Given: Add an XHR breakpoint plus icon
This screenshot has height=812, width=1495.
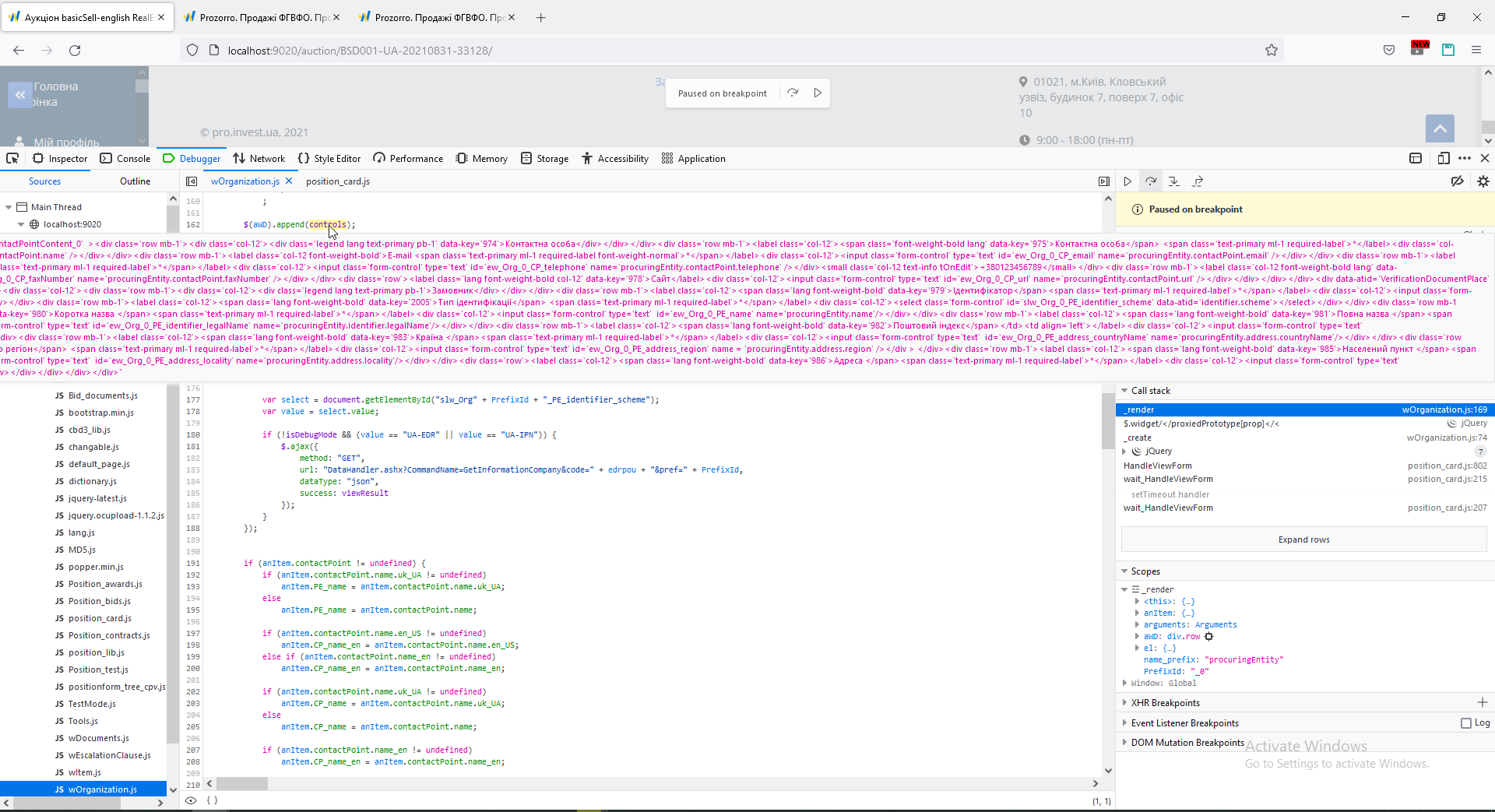Looking at the screenshot, I should (1482, 702).
